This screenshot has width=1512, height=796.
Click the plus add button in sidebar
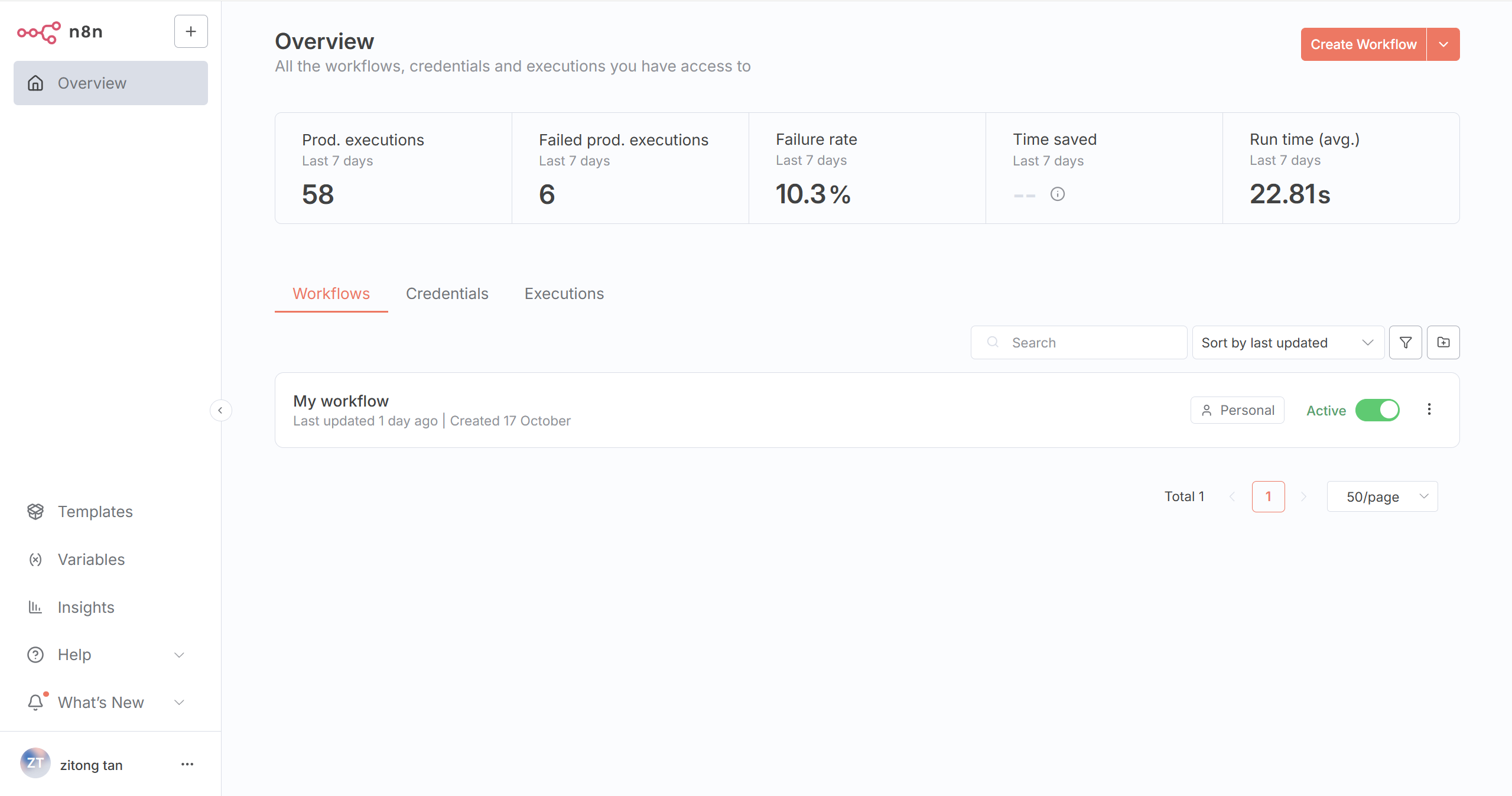click(191, 31)
